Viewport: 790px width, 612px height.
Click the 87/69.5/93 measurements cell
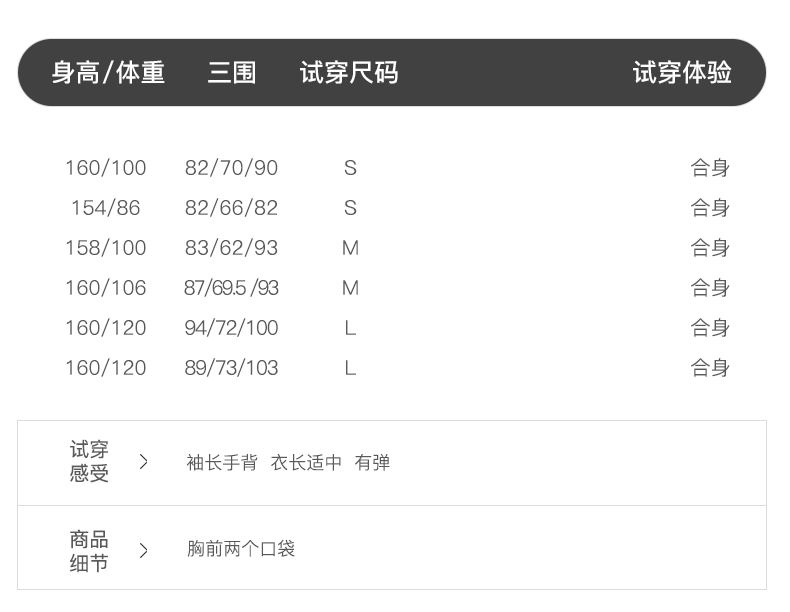(231, 288)
